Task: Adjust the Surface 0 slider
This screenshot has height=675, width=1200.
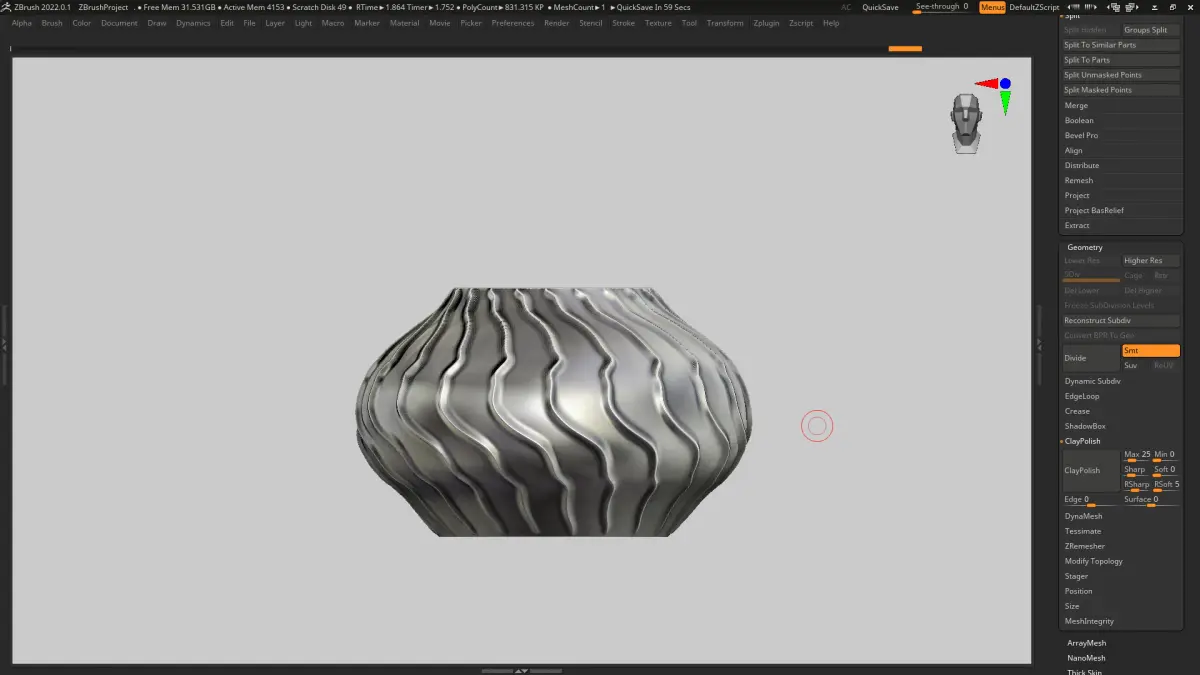Action: (1151, 500)
